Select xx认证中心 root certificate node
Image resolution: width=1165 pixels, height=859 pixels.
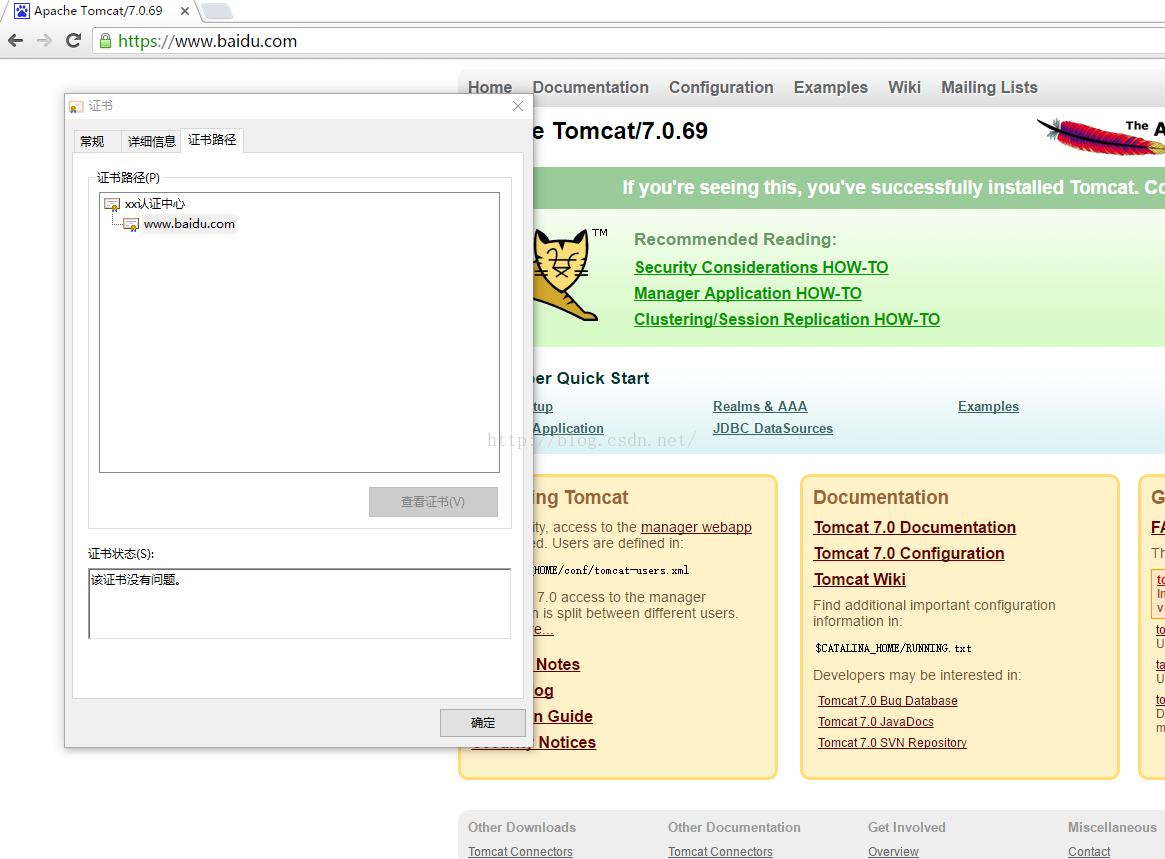(x=155, y=204)
